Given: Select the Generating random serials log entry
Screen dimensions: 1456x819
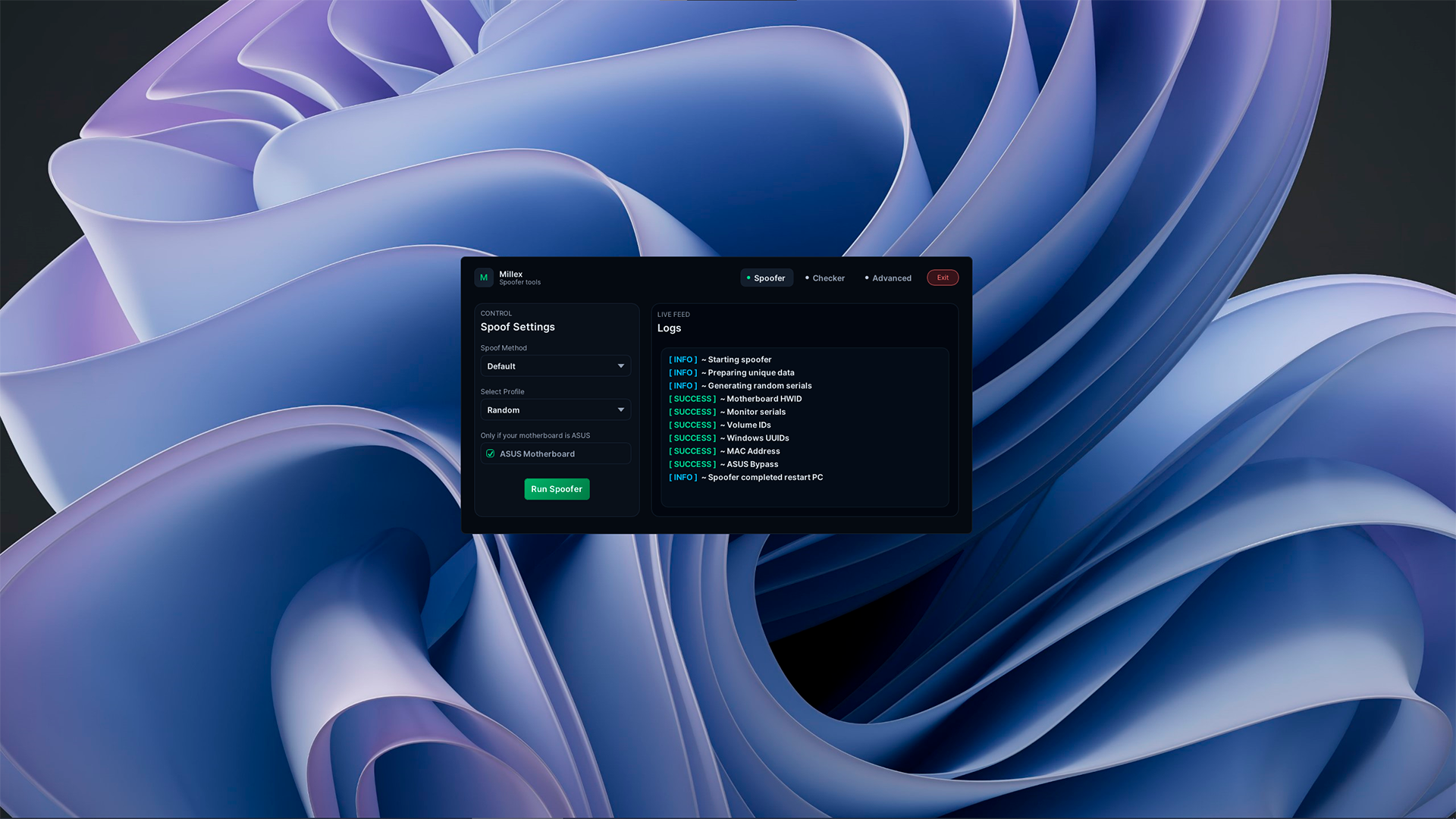Looking at the screenshot, I should tap(758, 386).
